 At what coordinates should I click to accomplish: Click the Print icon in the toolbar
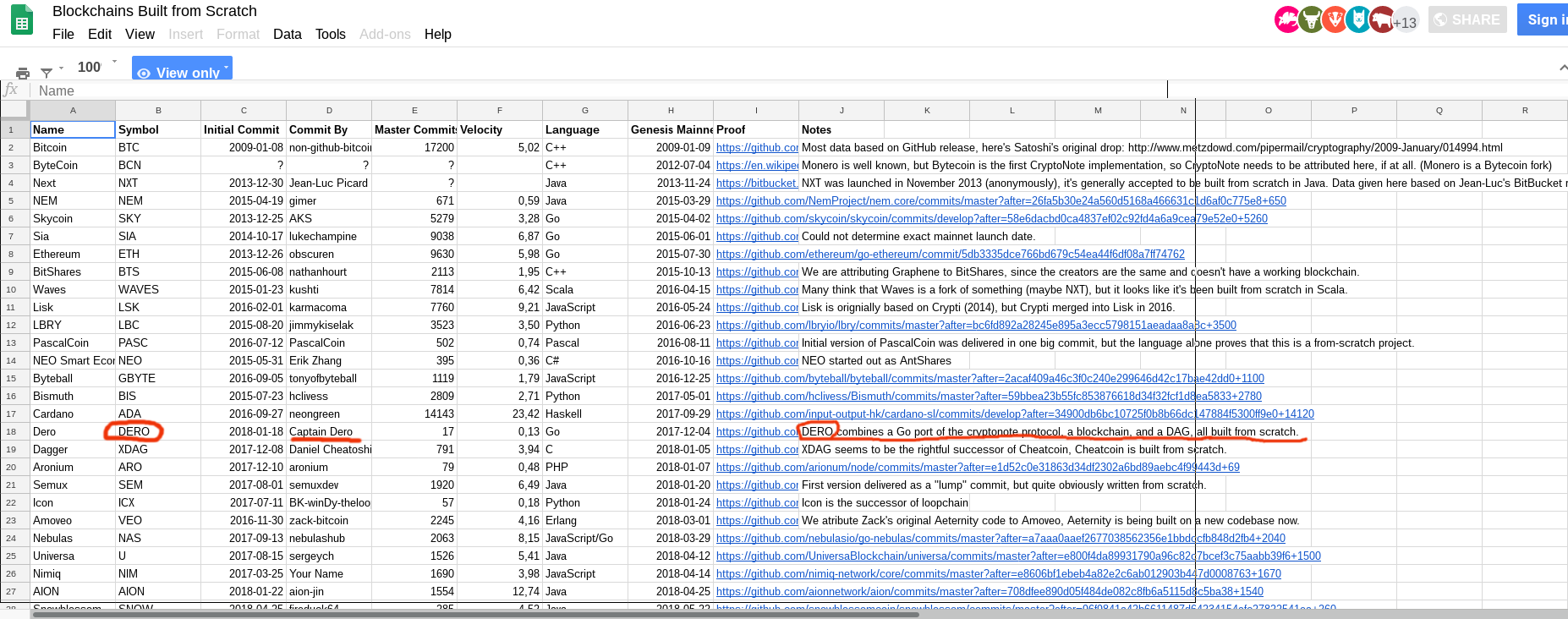(x=23, y=74)
